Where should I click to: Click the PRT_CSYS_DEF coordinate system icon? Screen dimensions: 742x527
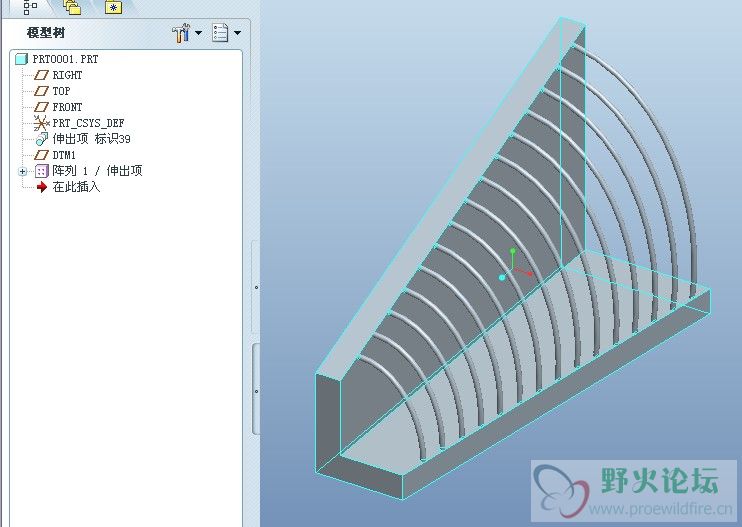click(x=41, y=123)
